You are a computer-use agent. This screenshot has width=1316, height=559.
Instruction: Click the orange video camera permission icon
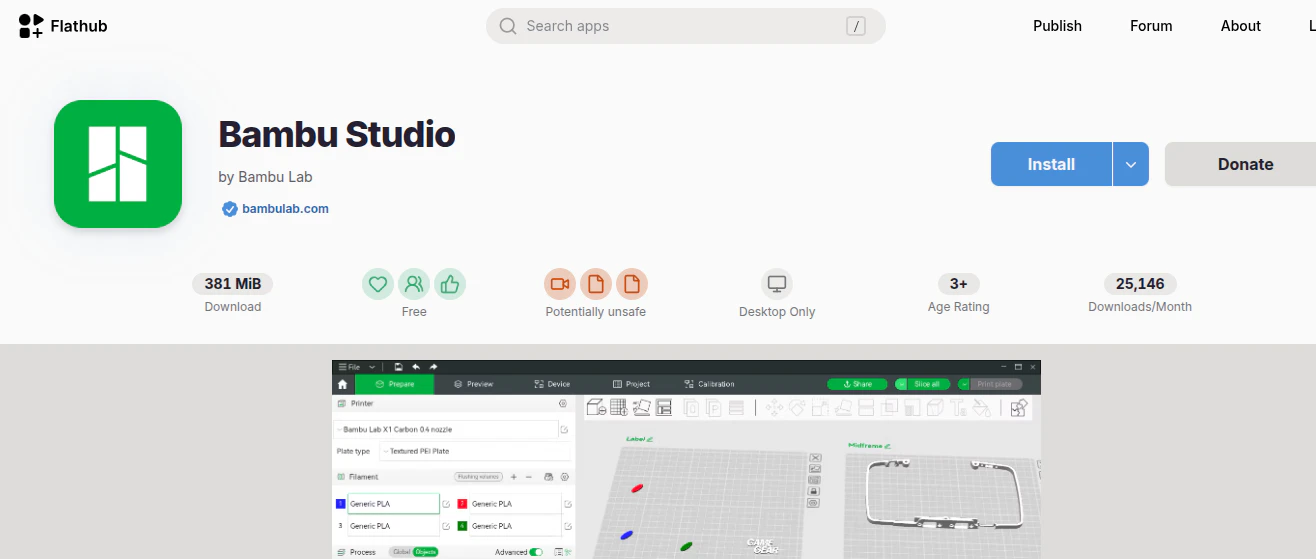(560, 285)
